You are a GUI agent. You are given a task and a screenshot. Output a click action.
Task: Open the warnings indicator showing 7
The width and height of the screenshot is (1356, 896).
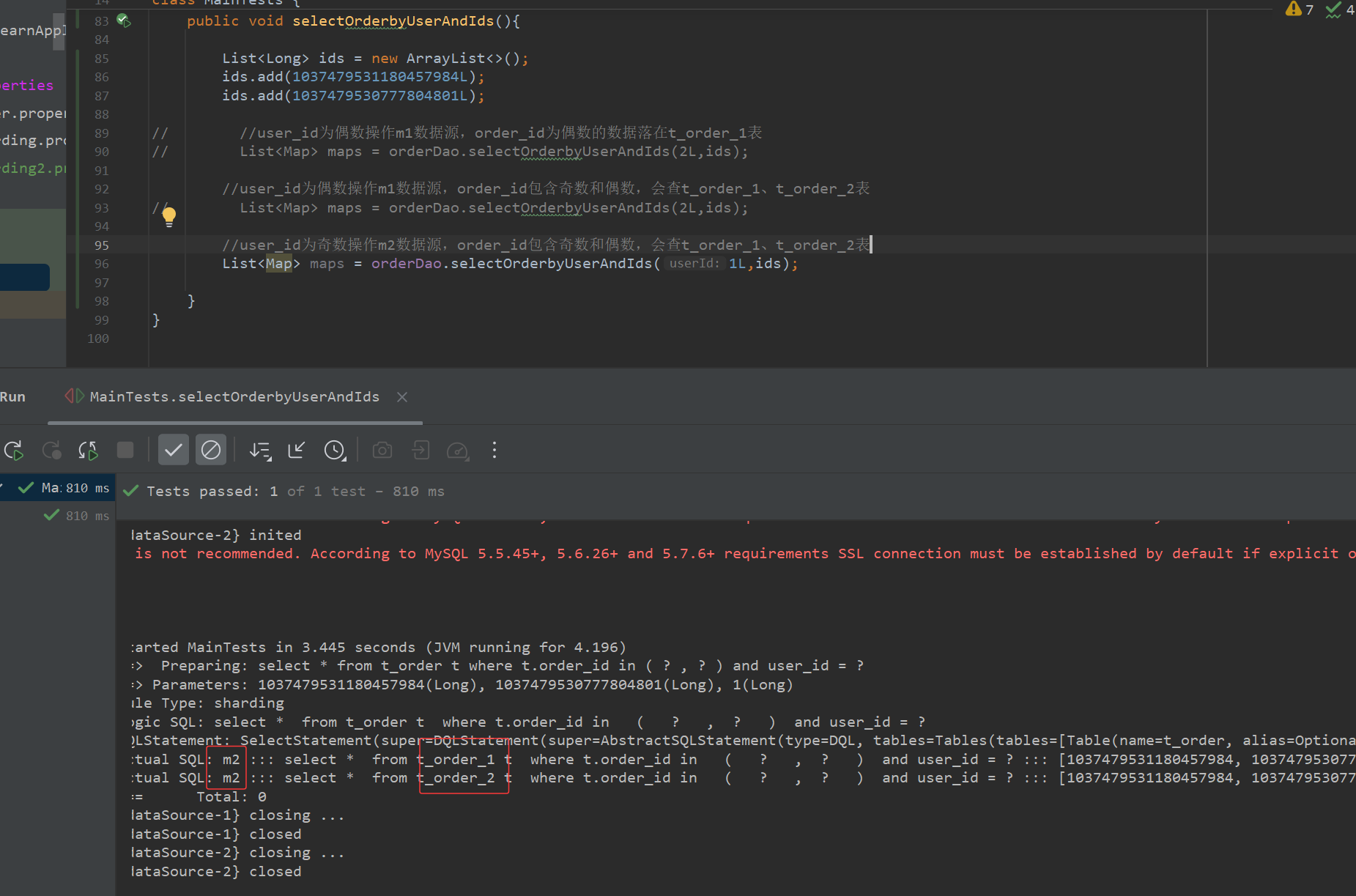point(1300,10)
